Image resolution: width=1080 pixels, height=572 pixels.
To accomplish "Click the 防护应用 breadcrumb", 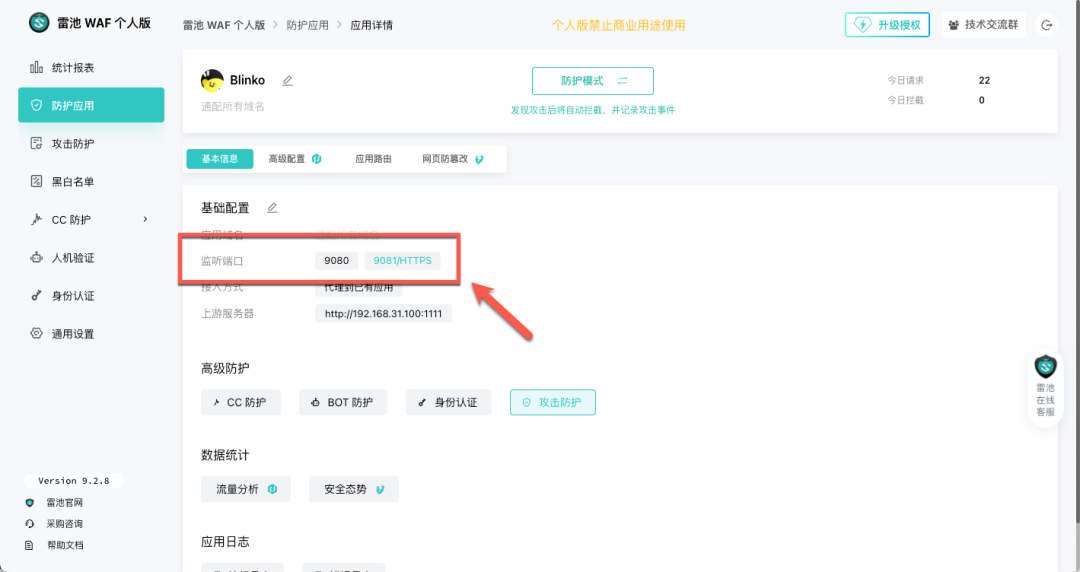I will coord(307,25).
